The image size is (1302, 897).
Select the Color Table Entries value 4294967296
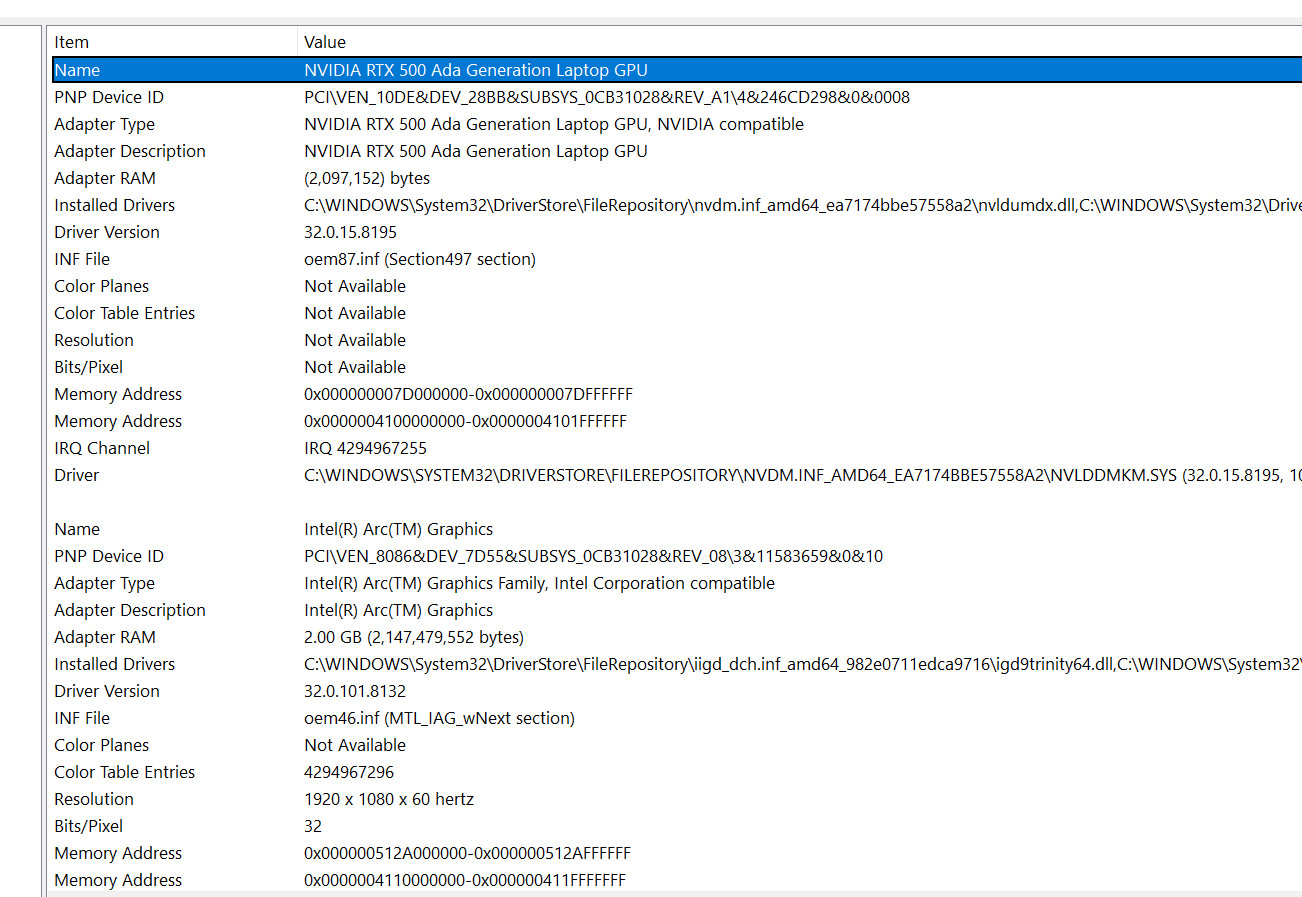click(349, 772)
